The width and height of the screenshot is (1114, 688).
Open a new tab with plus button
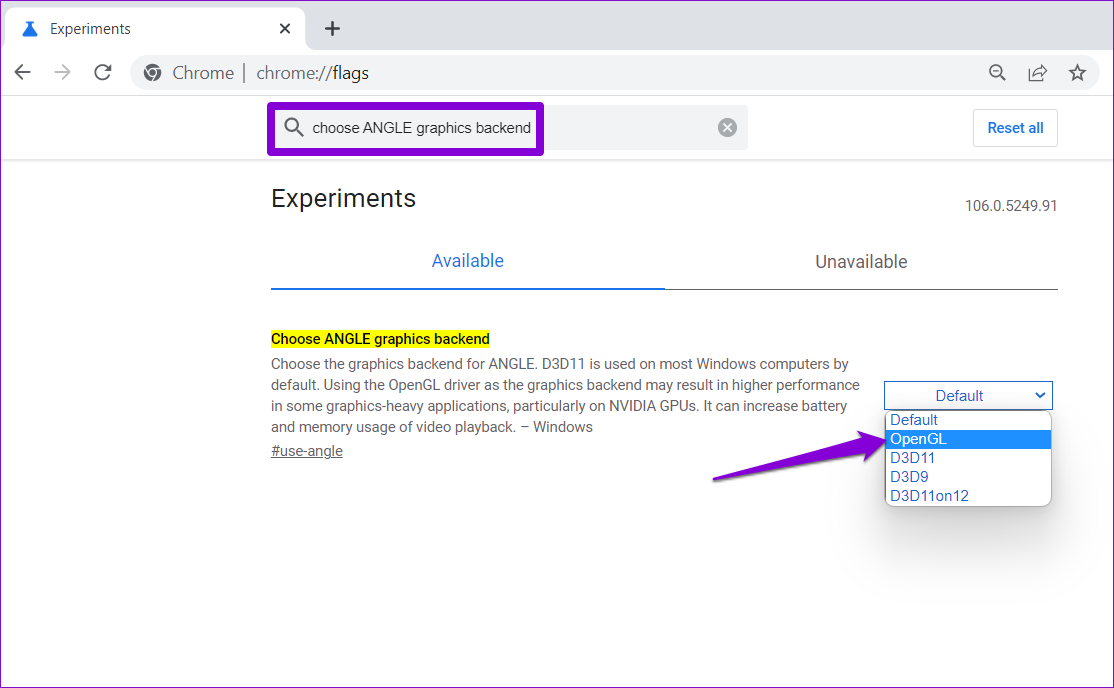[332, 28]
